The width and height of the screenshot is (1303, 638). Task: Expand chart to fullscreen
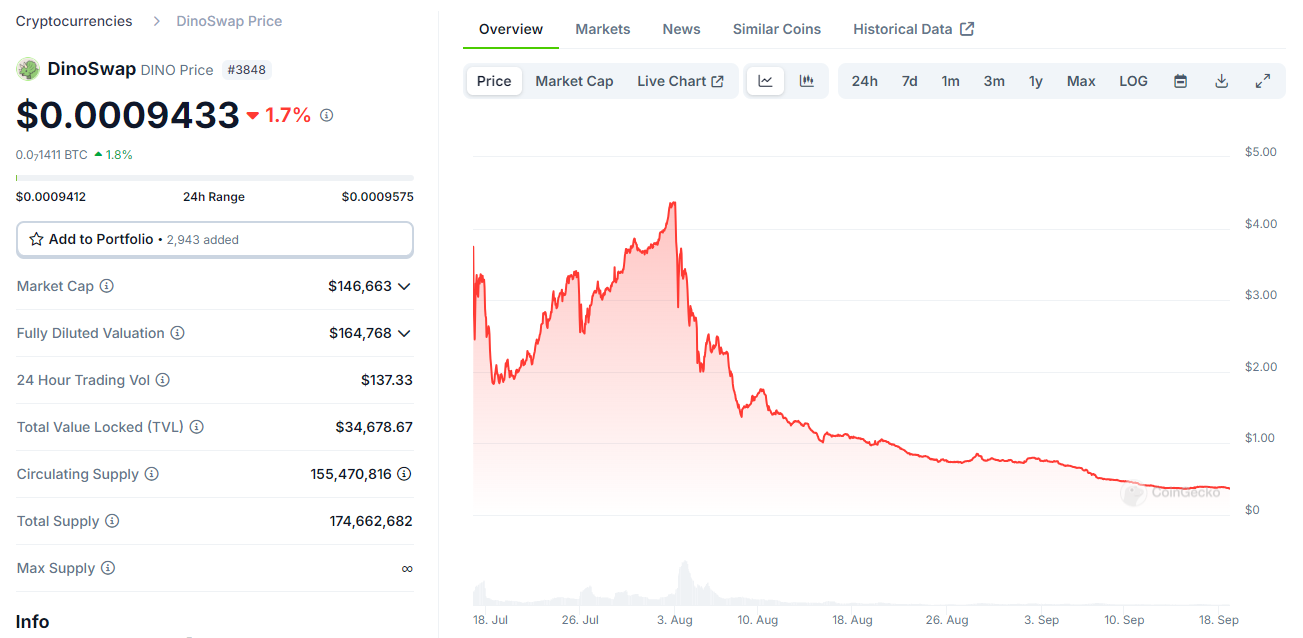1263,81
